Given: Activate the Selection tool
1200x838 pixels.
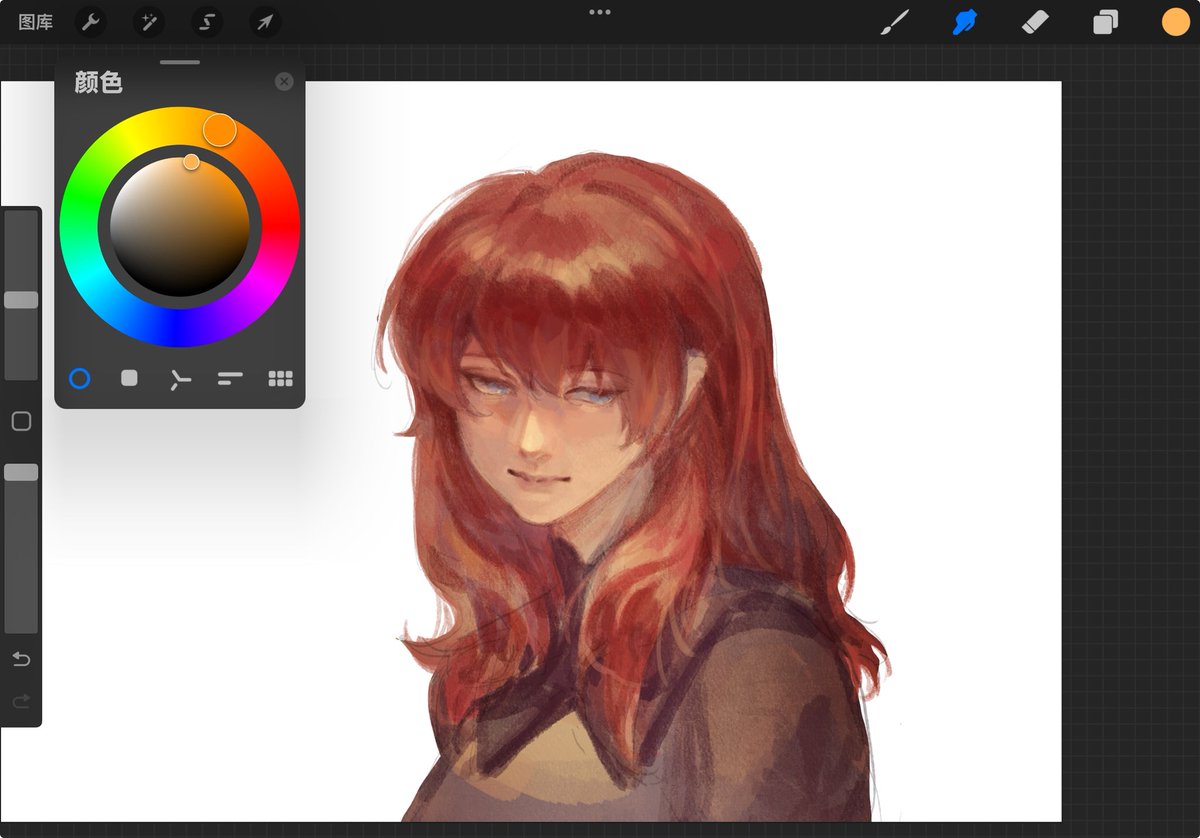Looking at the screenshot, I should click(207, 22).
